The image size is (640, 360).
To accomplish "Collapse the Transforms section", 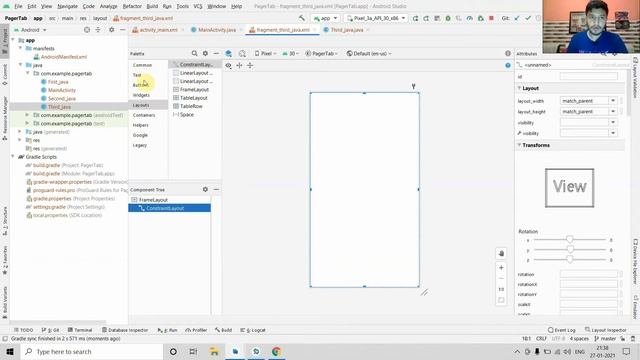I will pyautogui.click(x=519, y=145).
